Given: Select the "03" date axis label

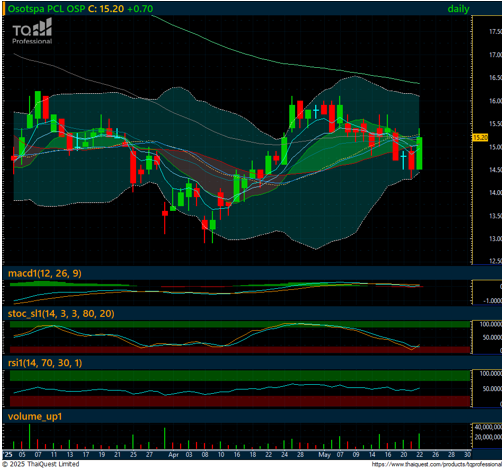Looking at the screenshot, I should pos(189,455).
